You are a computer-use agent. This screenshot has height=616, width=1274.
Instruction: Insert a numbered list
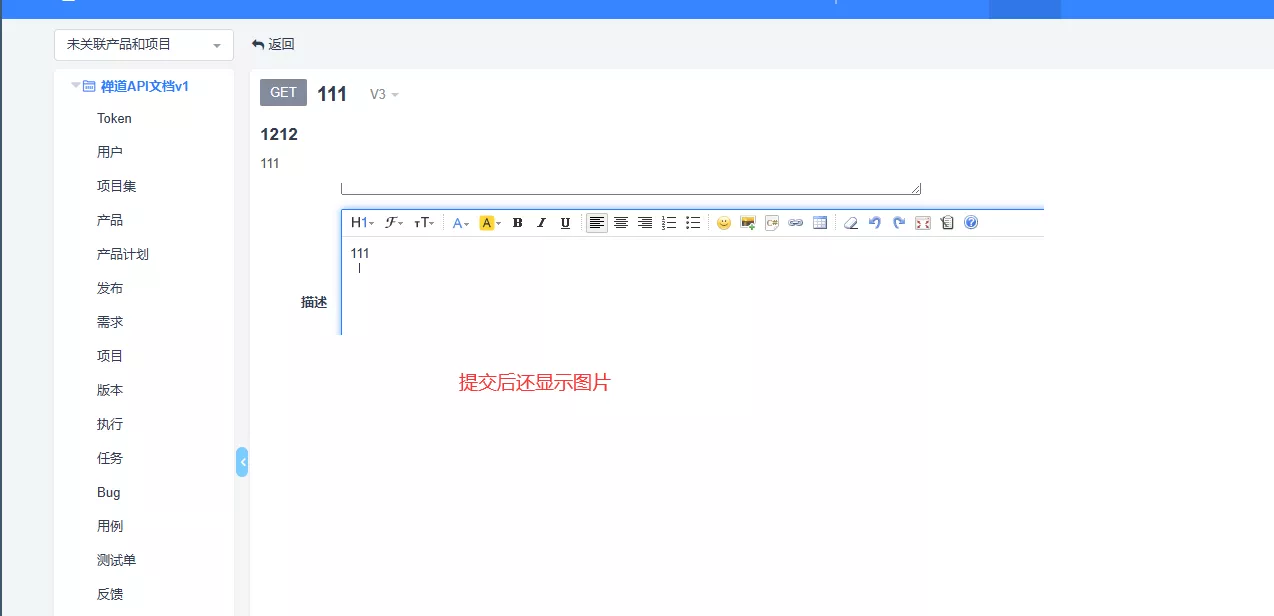669,223
